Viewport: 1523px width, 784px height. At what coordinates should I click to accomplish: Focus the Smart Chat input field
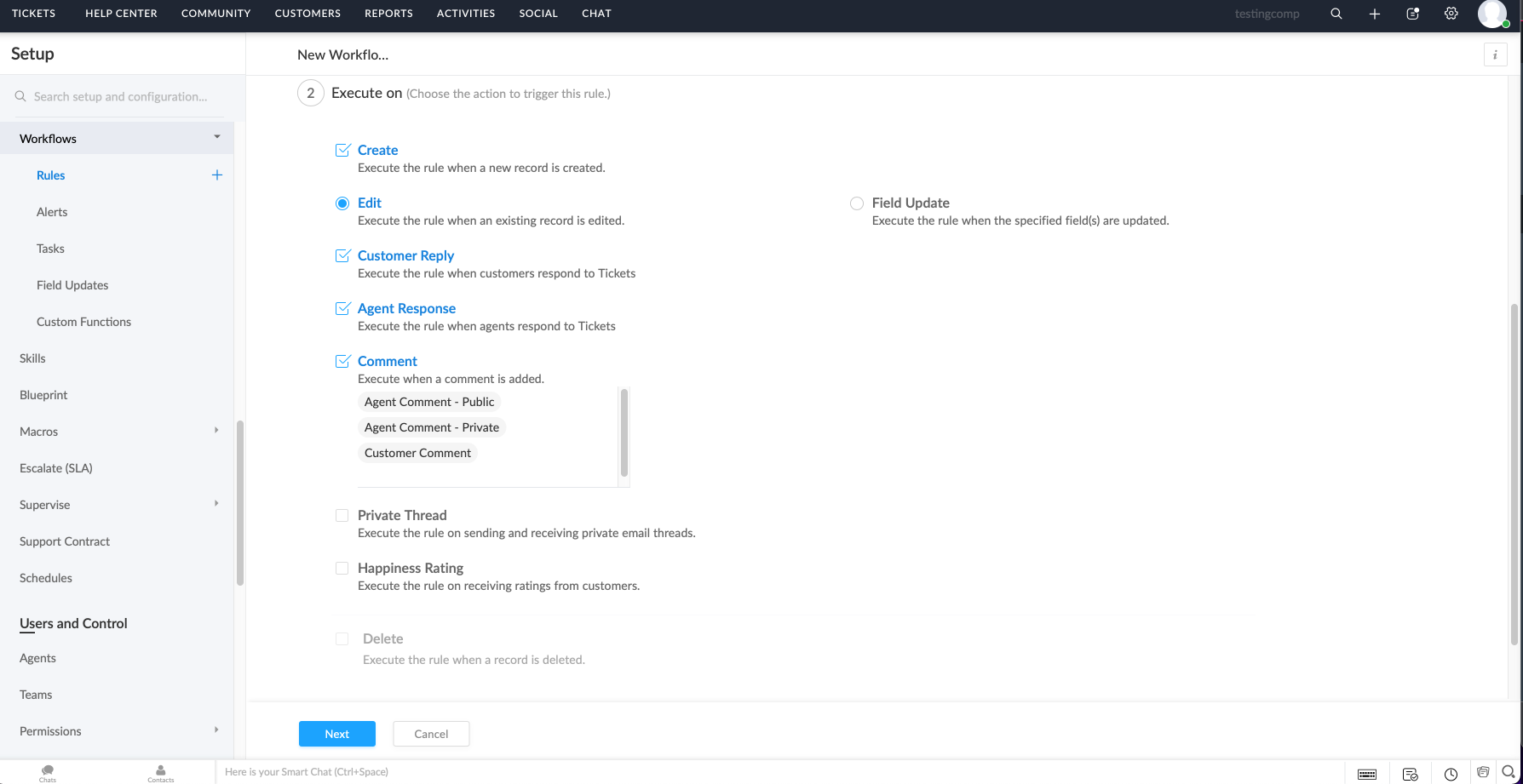(779, 772)
